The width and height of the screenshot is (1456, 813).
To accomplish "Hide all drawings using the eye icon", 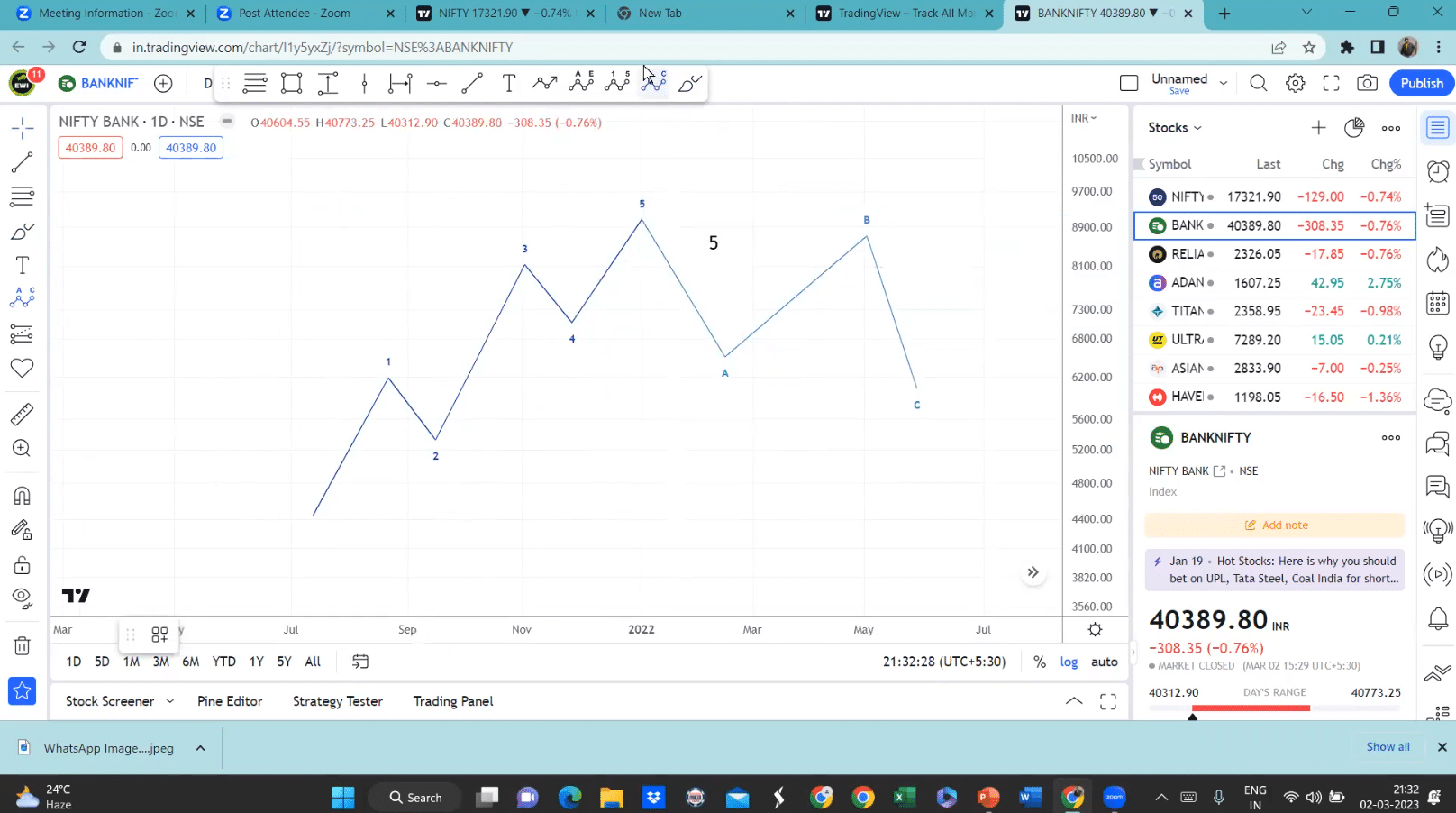I will [22, 598].
